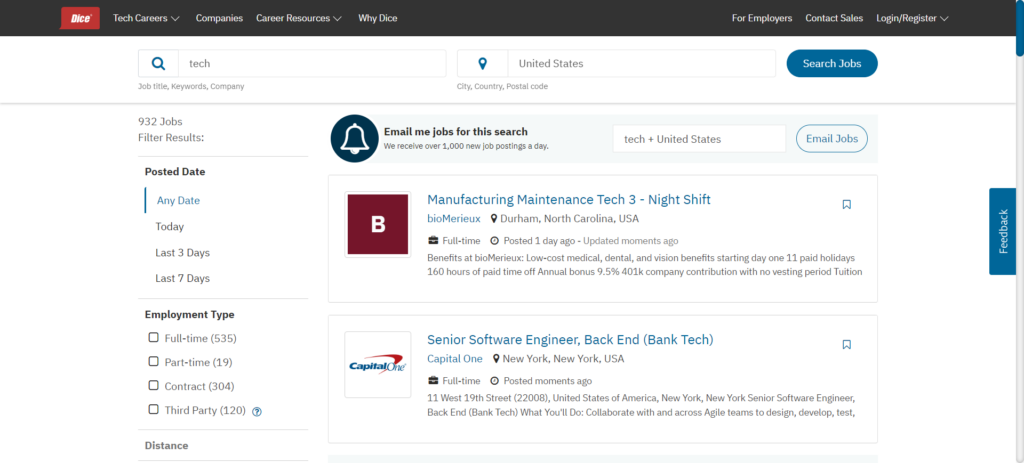
Task: Click the tech + United States email search field
Action: click(699, 139)
